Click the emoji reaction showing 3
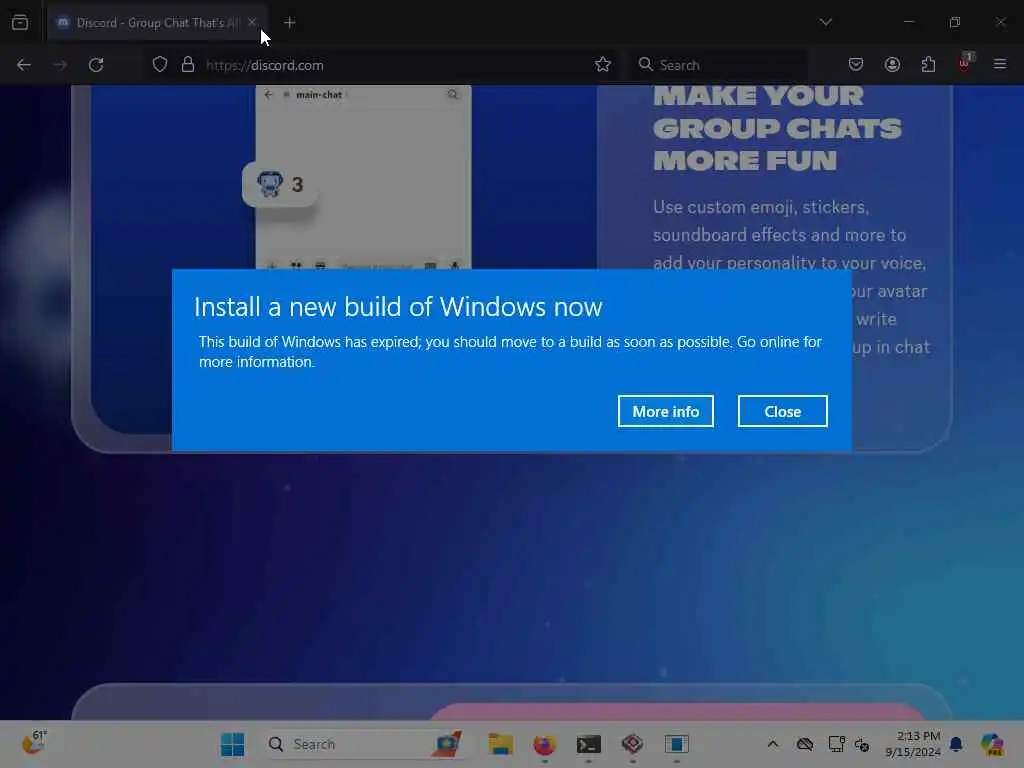Image resolution: width=1024 pixels, height=768 pixels. tap(280, 185)
